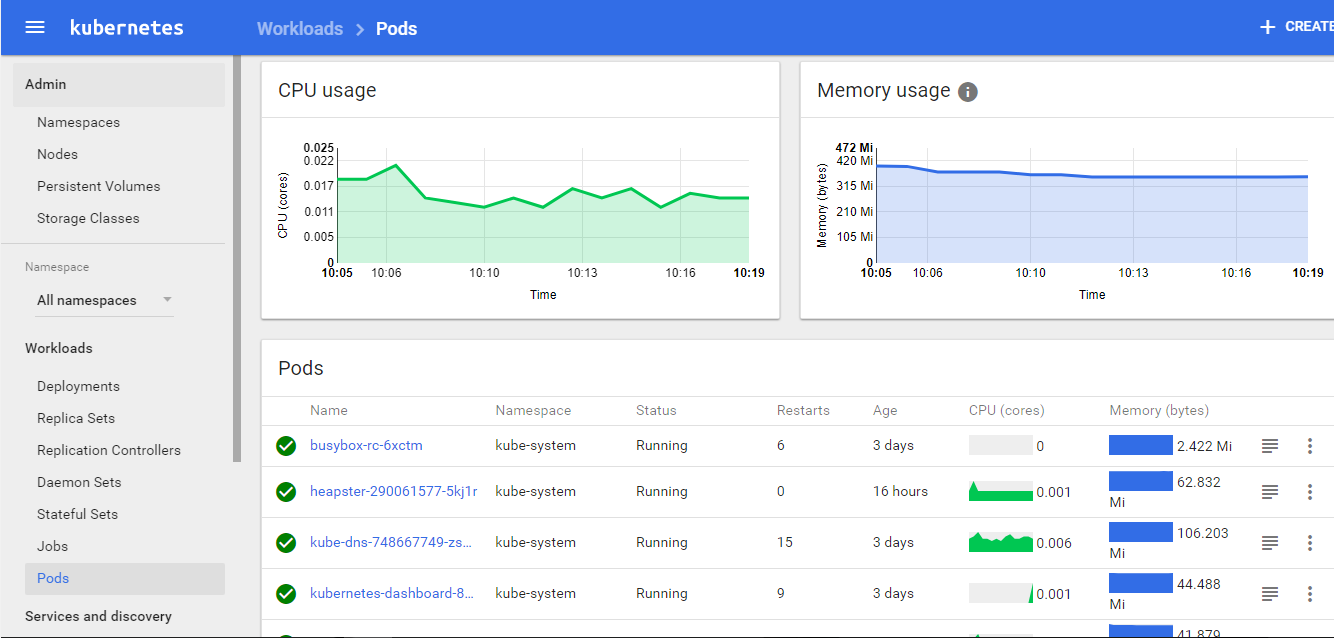Click the status check icon for kube-dns pod
The width and height of the screenshot is (1334, 638).
tap(286, 543)
